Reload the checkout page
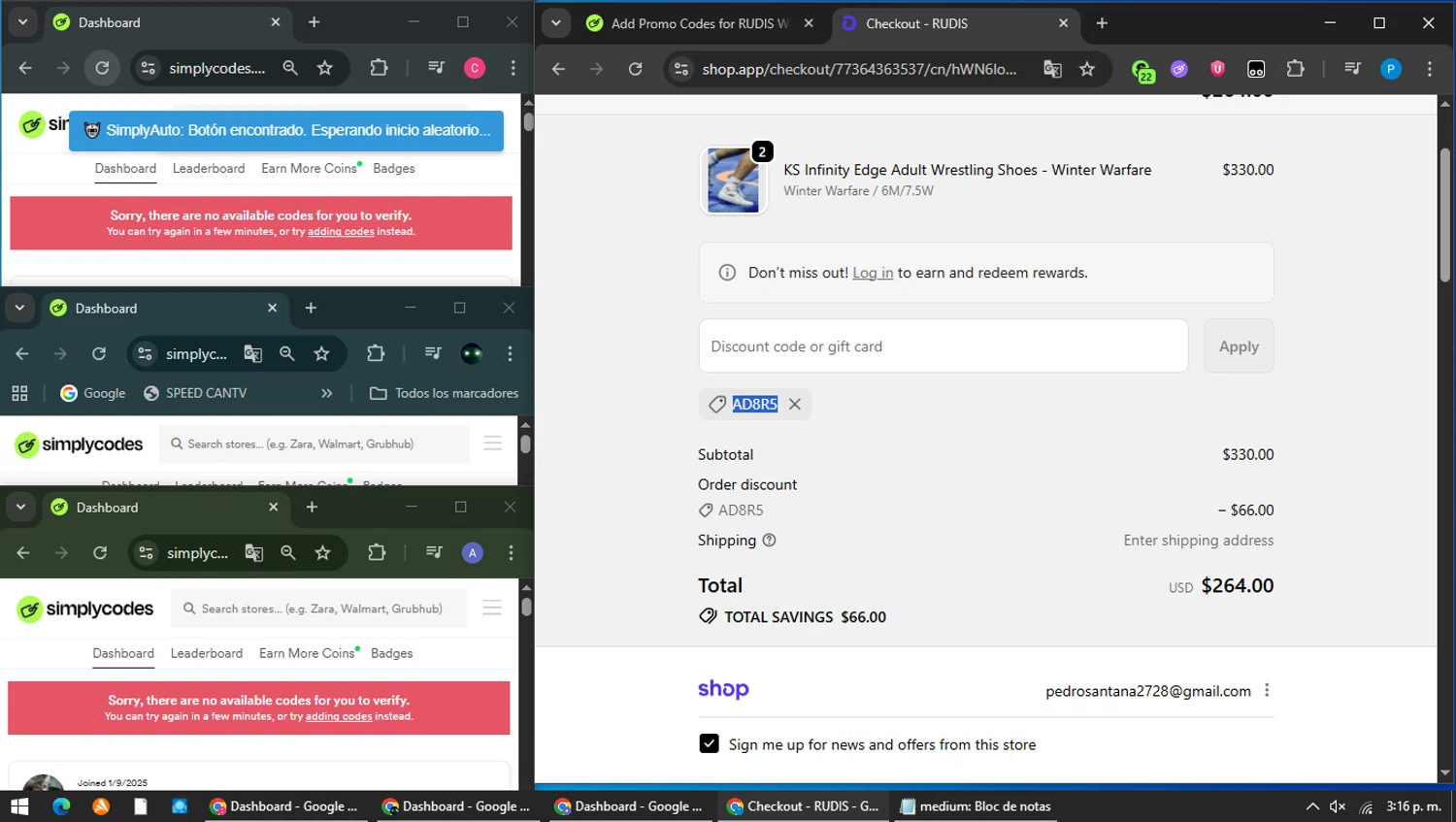This screenshot has width=1456, height=822. pyautogui.click(x=635, y=69)
